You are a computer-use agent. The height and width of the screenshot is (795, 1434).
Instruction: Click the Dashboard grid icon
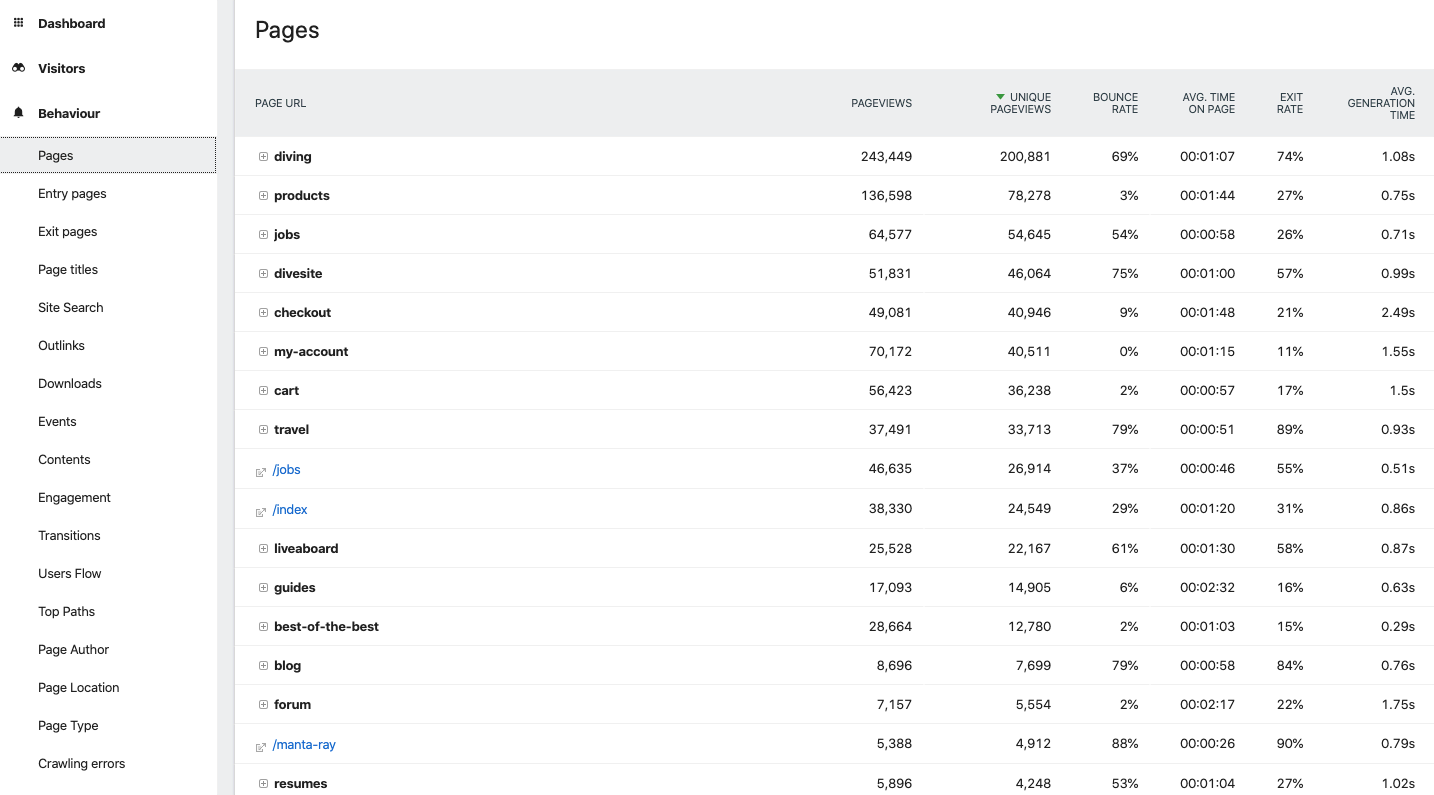[18, 23]
